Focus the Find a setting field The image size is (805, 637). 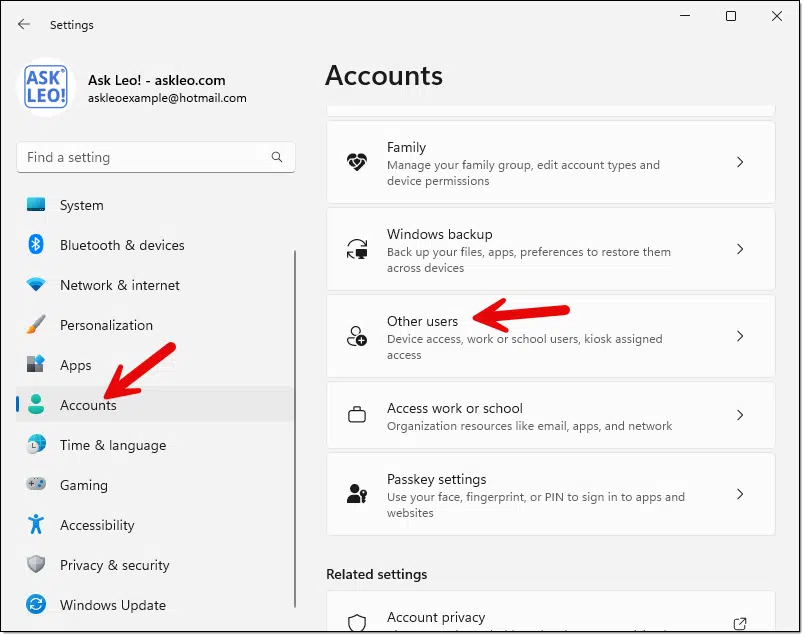156,157
